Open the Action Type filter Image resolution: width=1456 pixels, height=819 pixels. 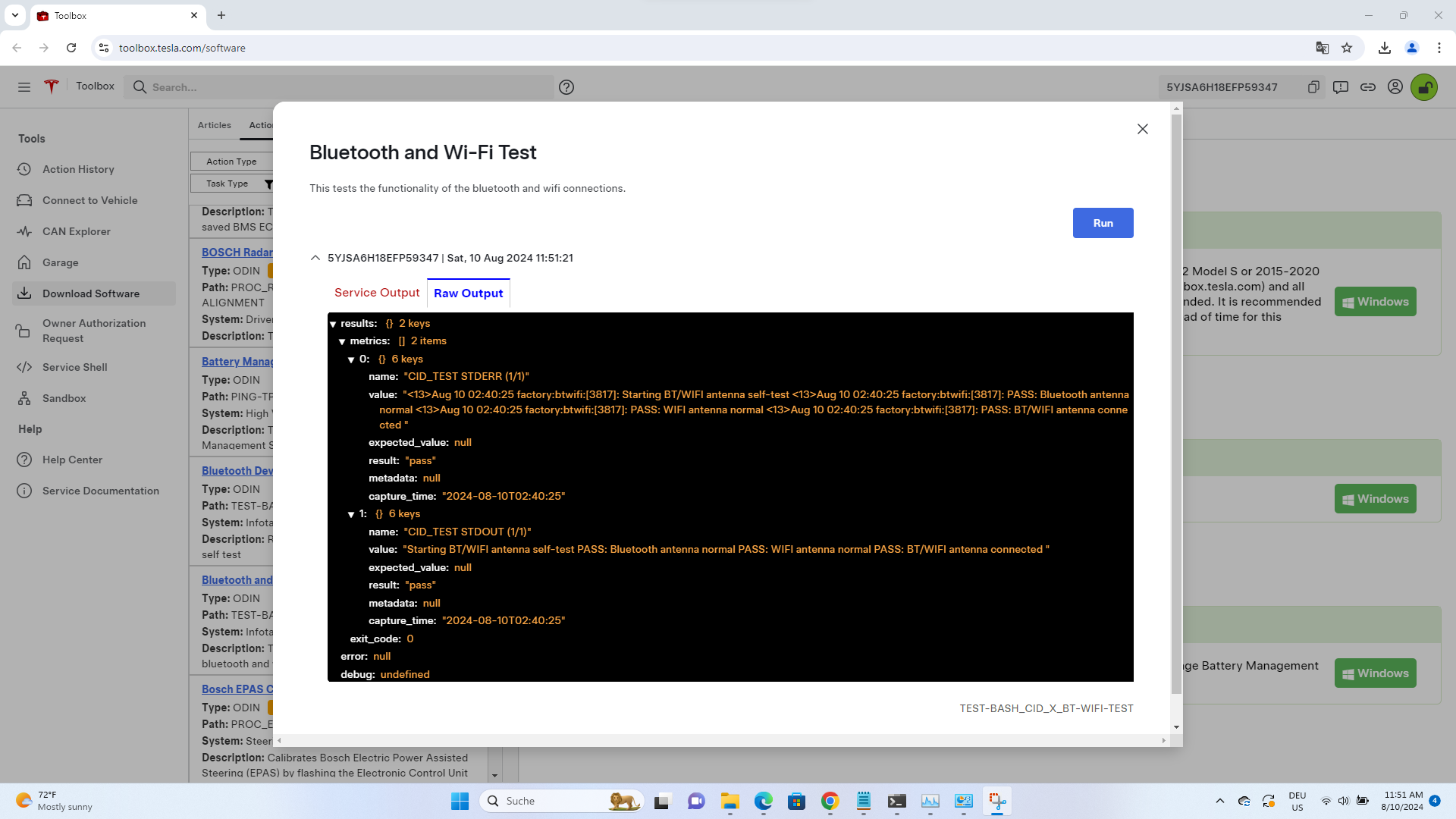point(231,162)
